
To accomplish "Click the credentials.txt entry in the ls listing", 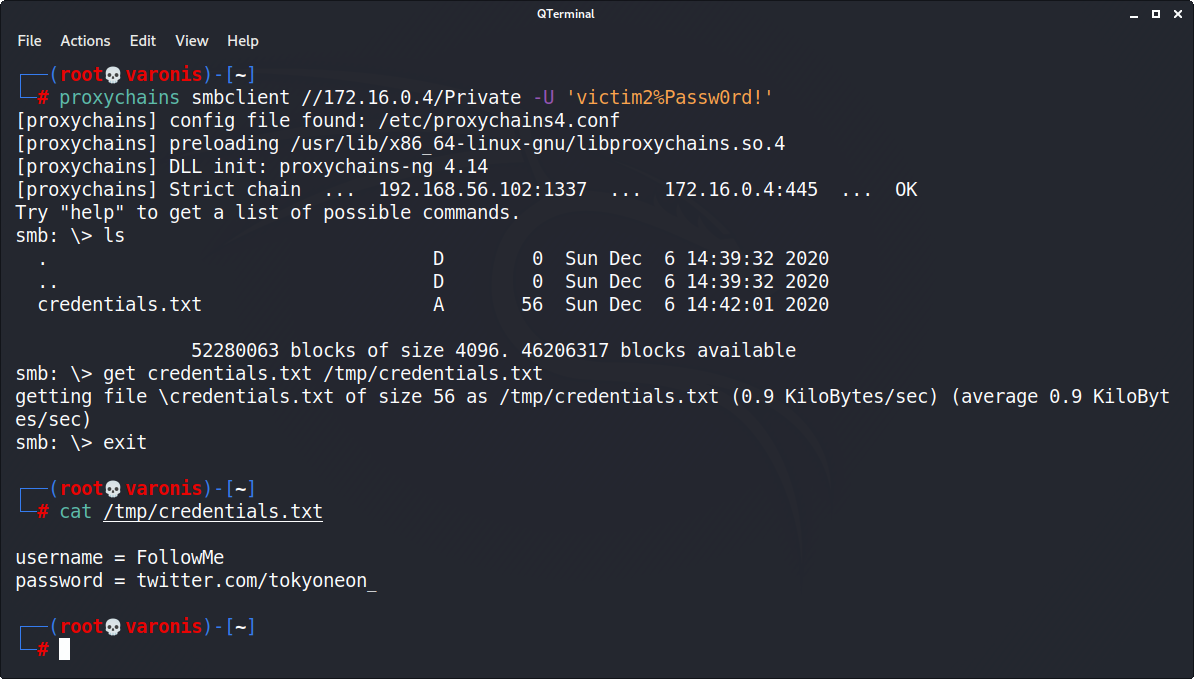I will point(120,305).
